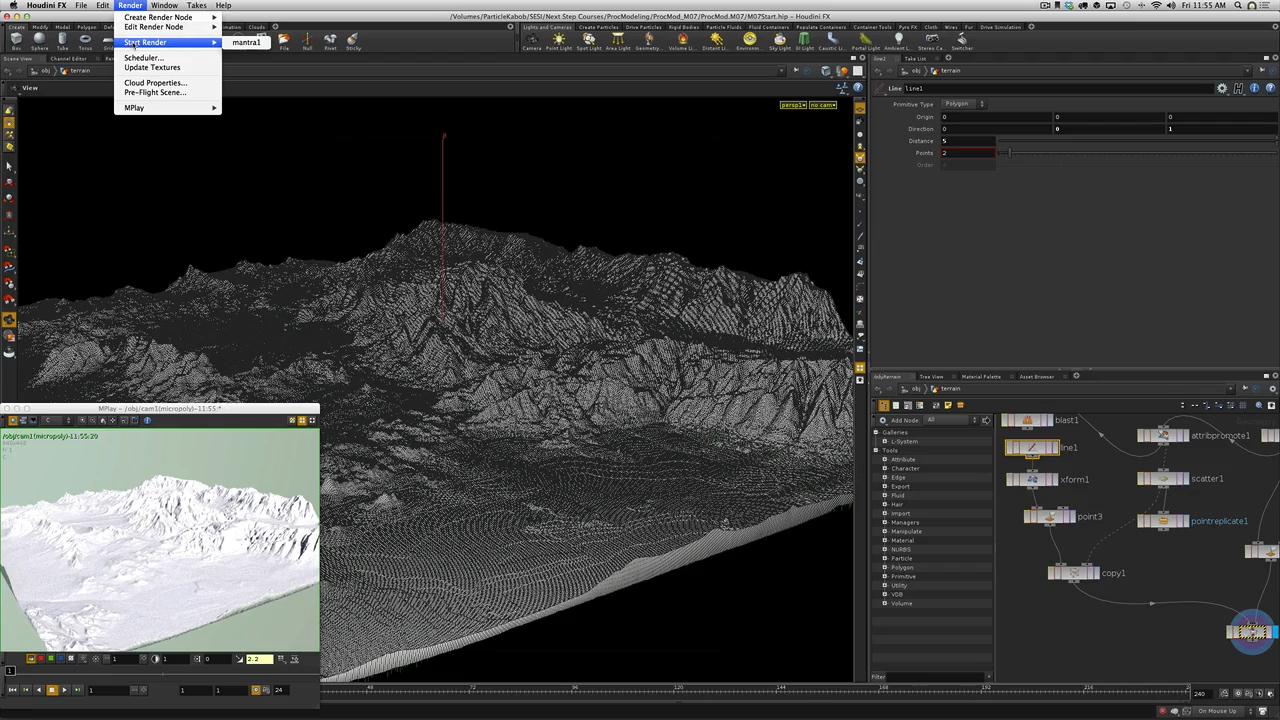1280x720 pixels.
Task: Select the Null shelf tool
Action: (307, 41)
